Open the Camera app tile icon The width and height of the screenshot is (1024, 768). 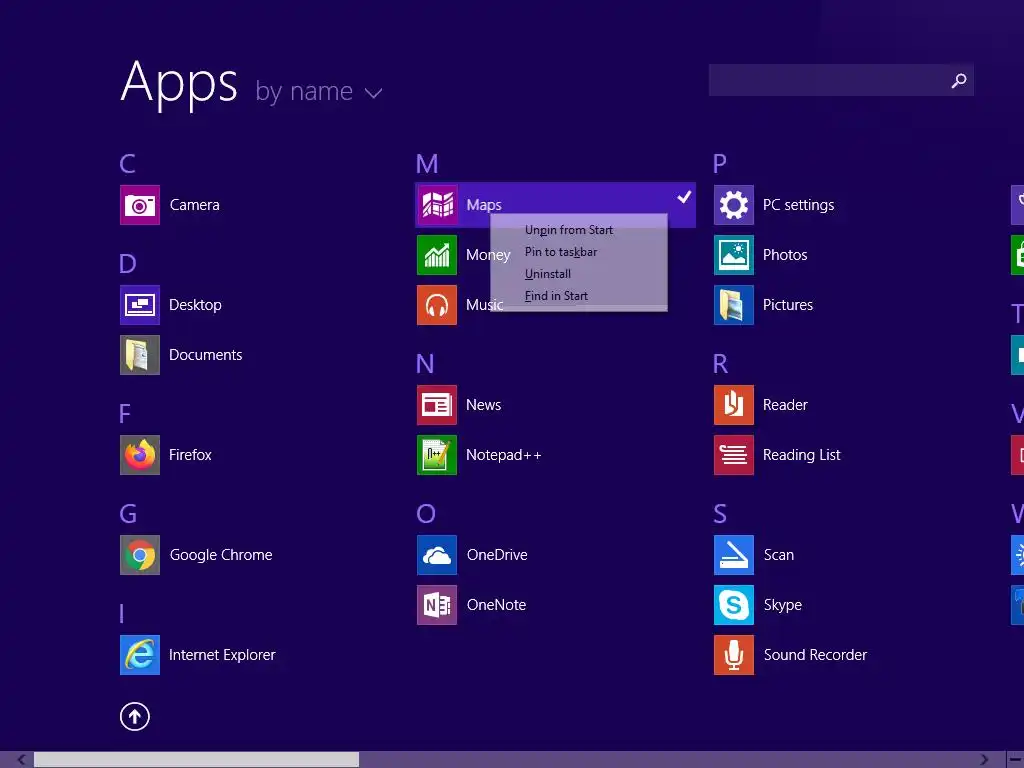click(x=140, y=205)
